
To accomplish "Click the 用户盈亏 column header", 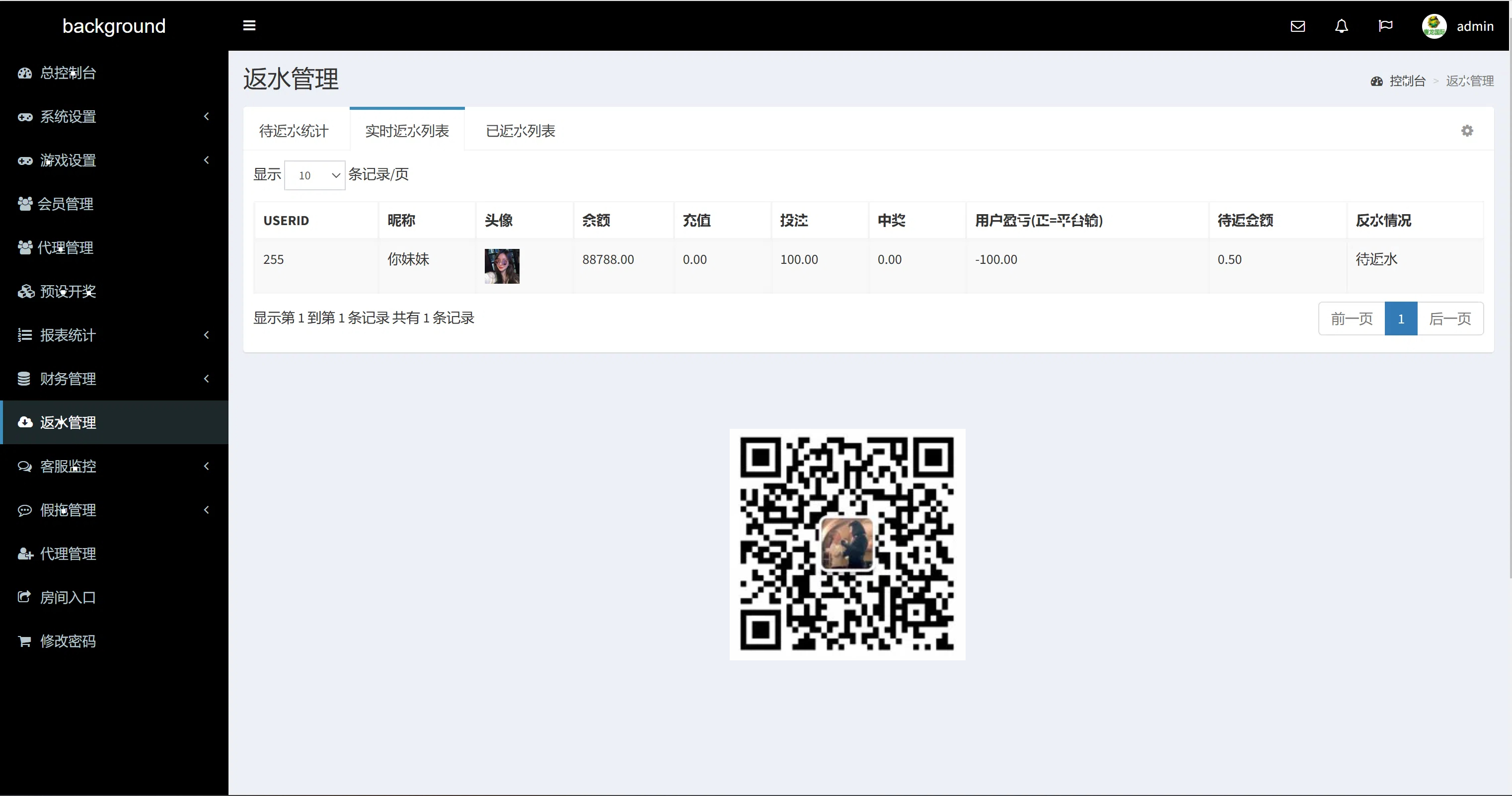I will [x=1087, y=220].
